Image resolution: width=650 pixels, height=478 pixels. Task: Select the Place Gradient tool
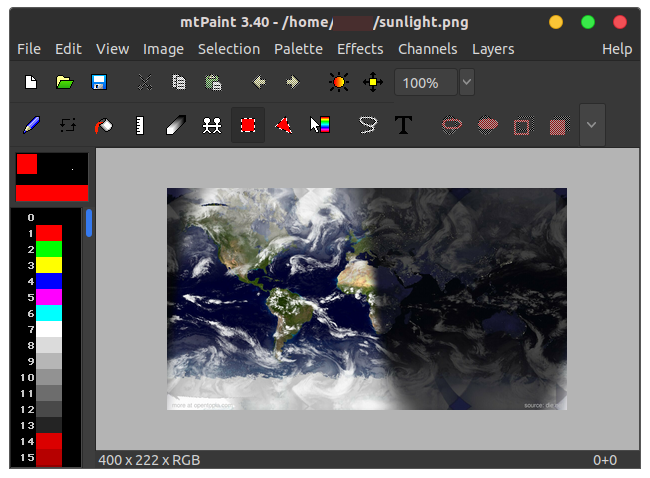coord(320,125)
